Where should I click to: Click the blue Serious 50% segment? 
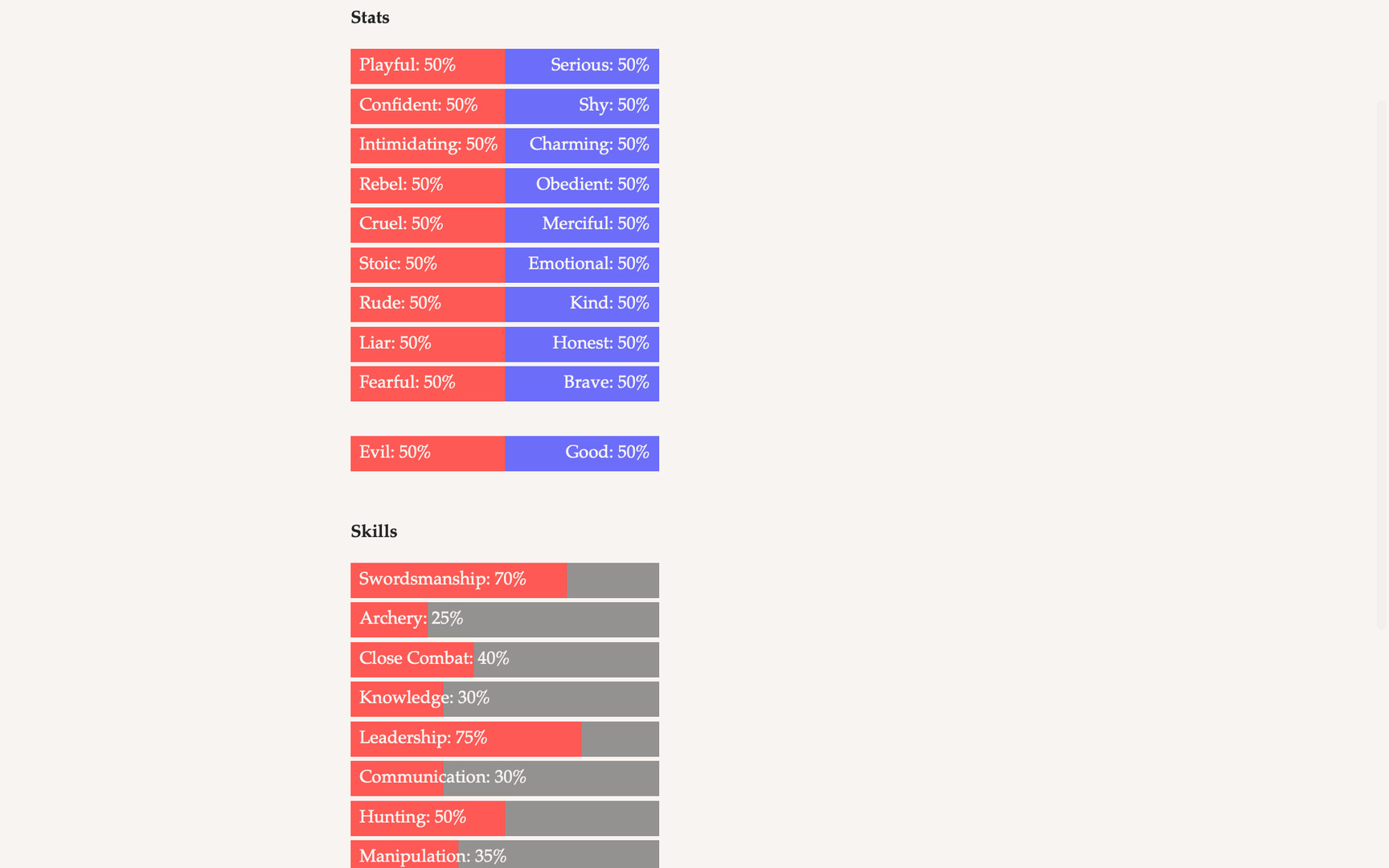click(582, 66)
